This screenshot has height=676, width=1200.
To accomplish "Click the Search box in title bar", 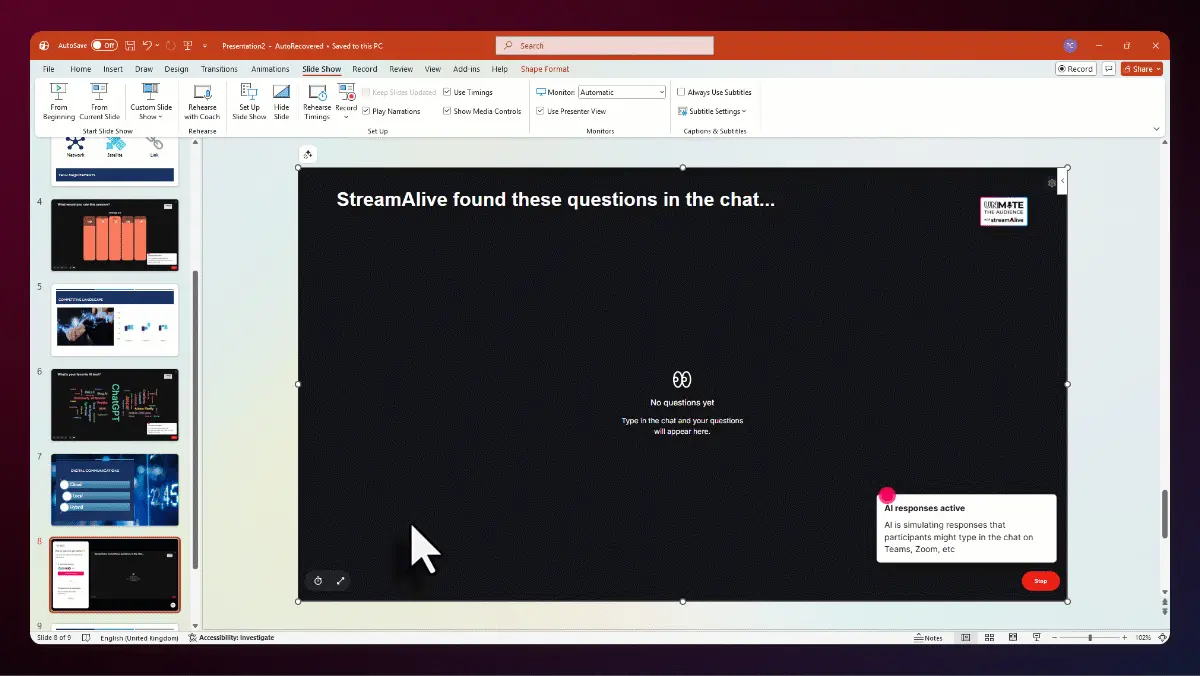I will (605, 45).
